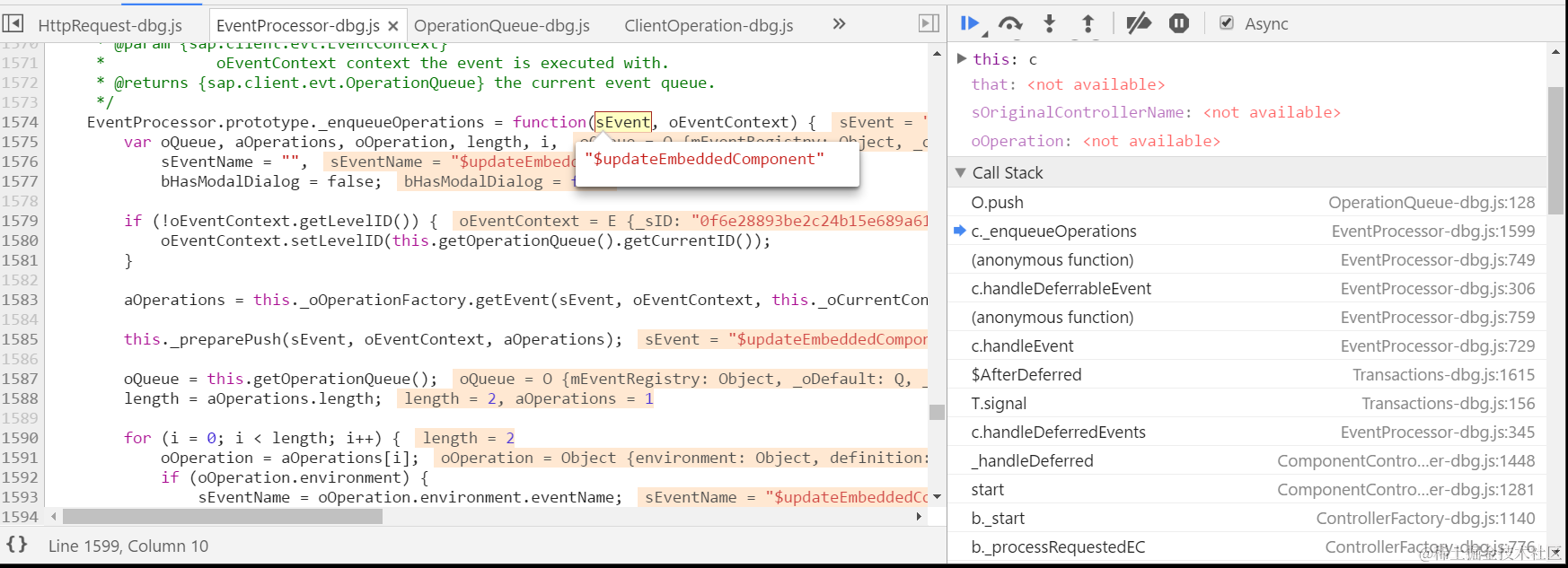
Task: Click the debugger sidebar vertical scrollbar thumb
Action: tap(1556, 150)
